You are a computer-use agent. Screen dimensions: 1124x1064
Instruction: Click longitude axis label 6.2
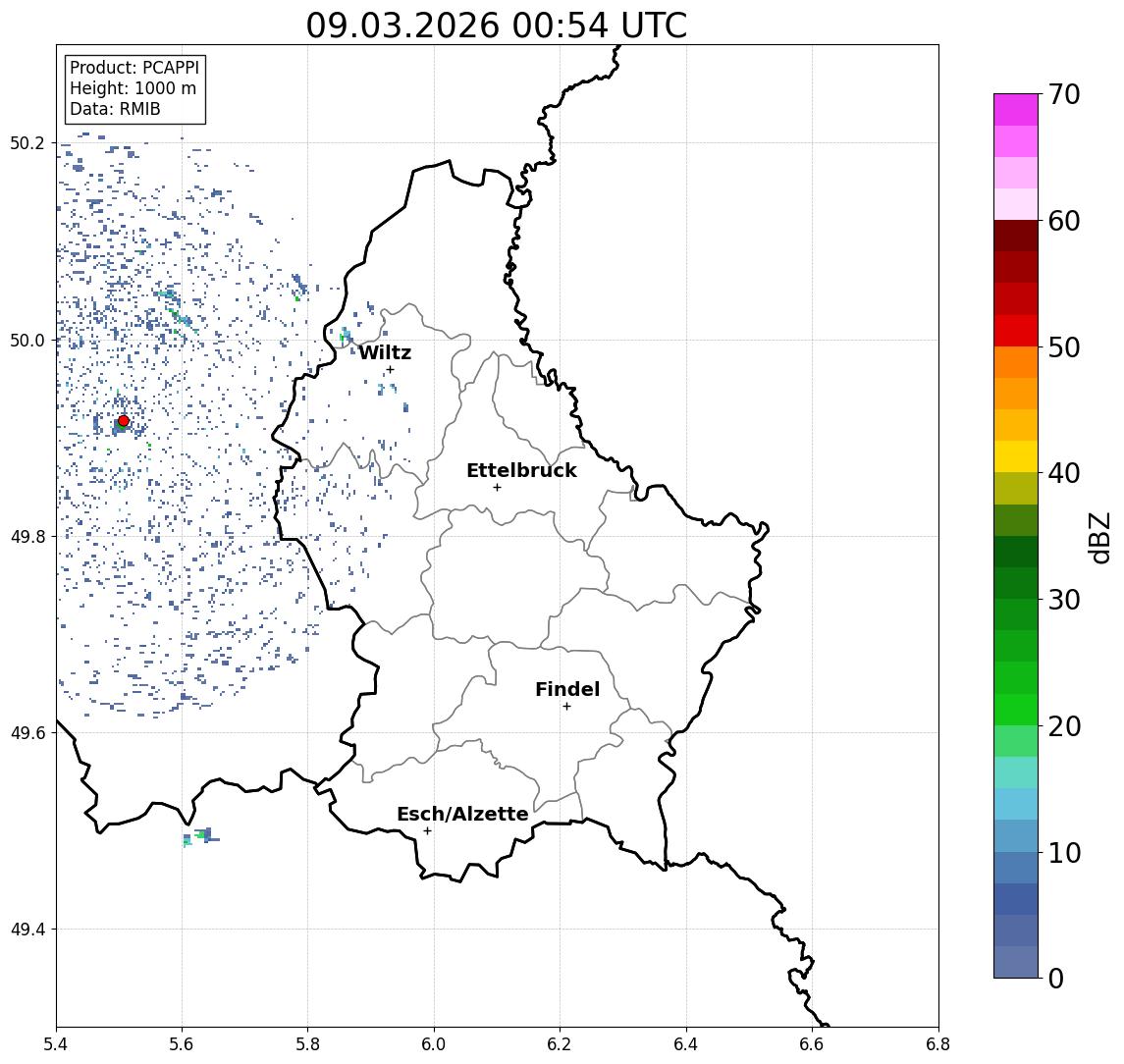click(560, 1044)
